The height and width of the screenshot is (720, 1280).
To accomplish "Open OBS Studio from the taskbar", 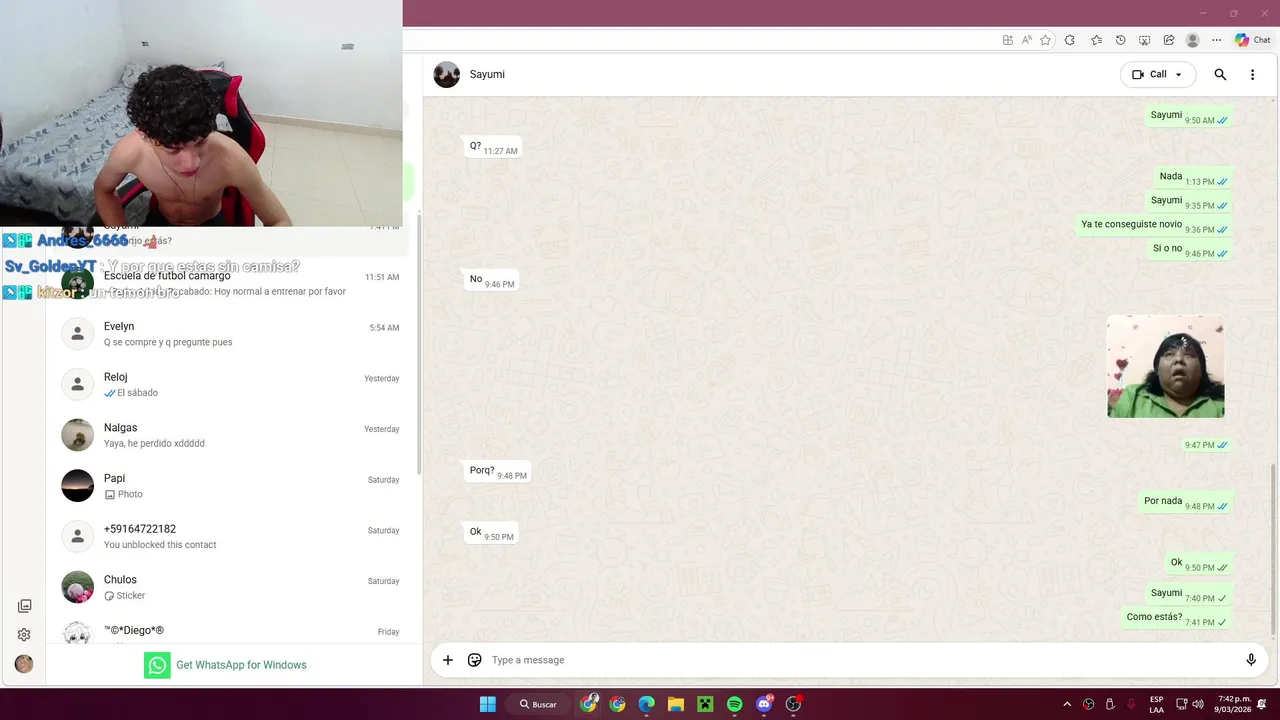I will pyautogui.click(x=794, y=704).
